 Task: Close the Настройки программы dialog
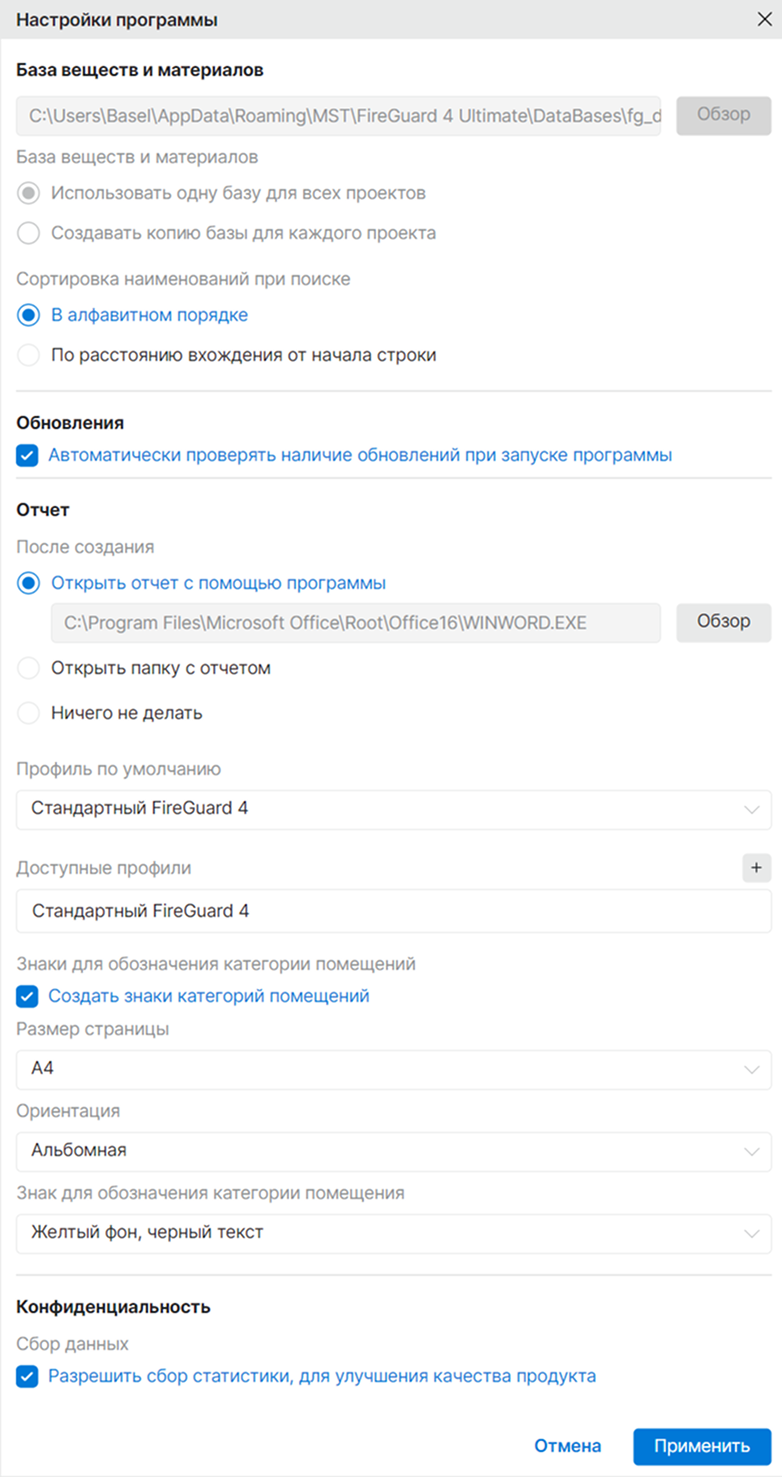[763, 19]
